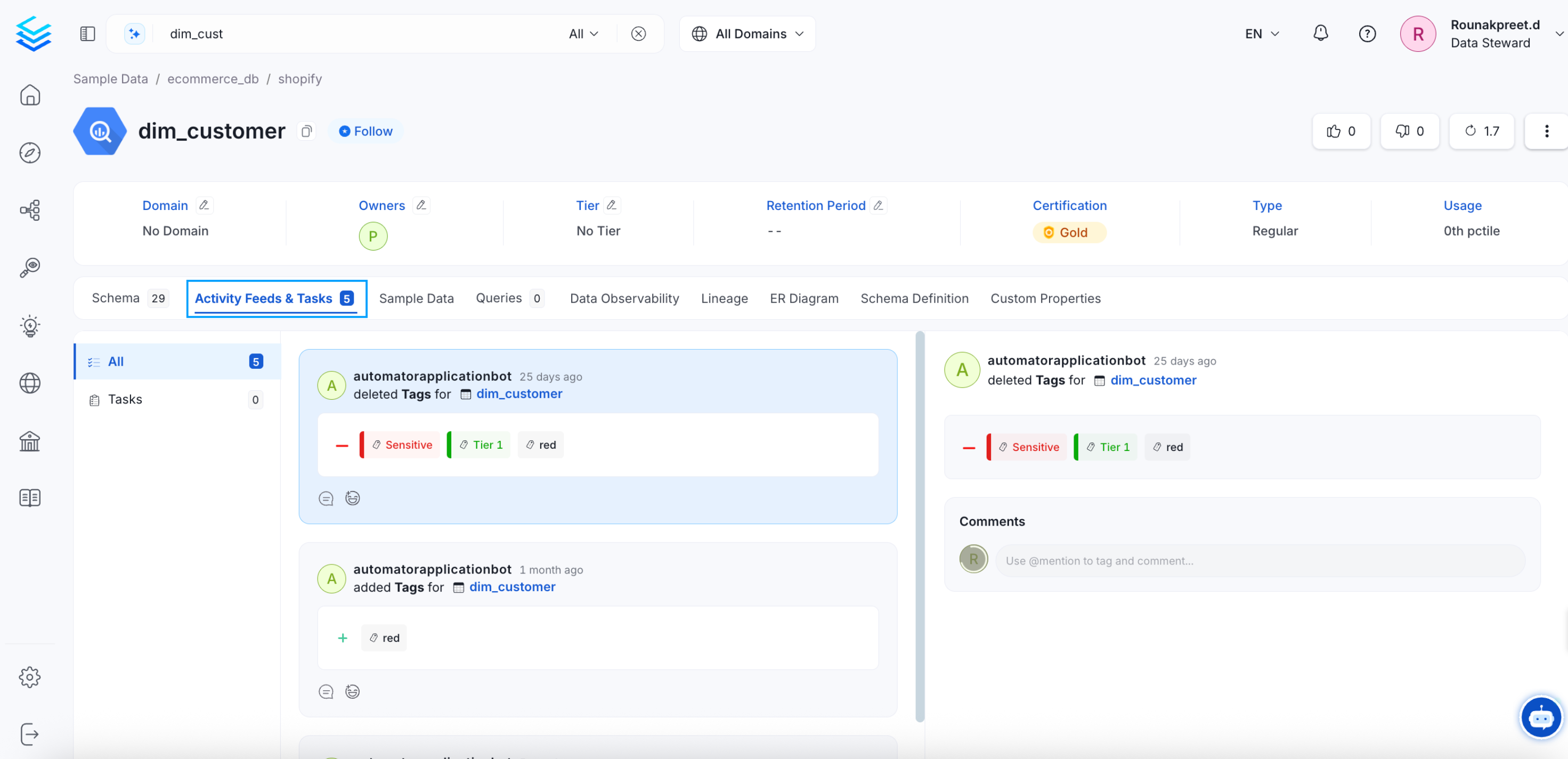Open the search scope All dropdown

[582, 34]
